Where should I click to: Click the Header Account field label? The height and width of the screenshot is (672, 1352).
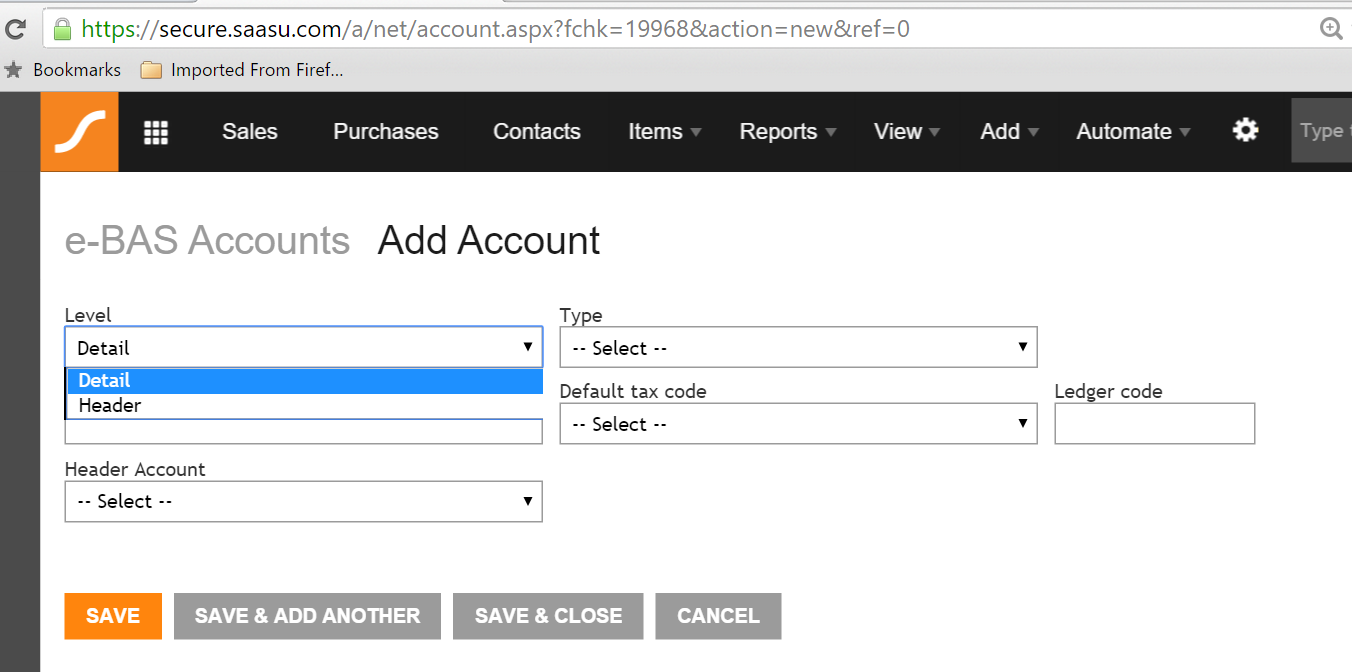pos(135,469)
